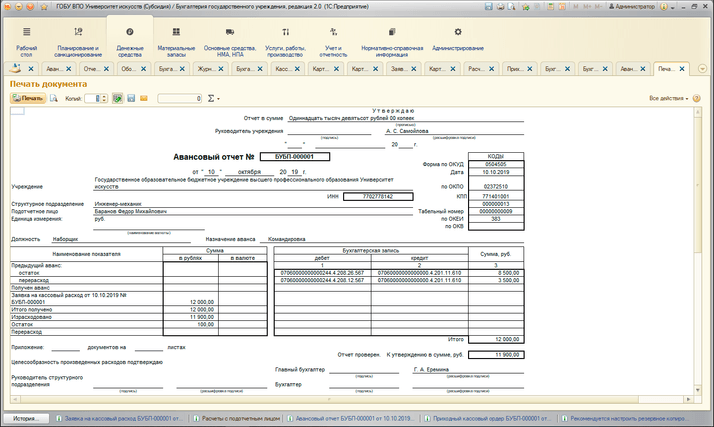Send document by email envelope icon
Screen dimensions: 714x427
(x=143, y=99)
